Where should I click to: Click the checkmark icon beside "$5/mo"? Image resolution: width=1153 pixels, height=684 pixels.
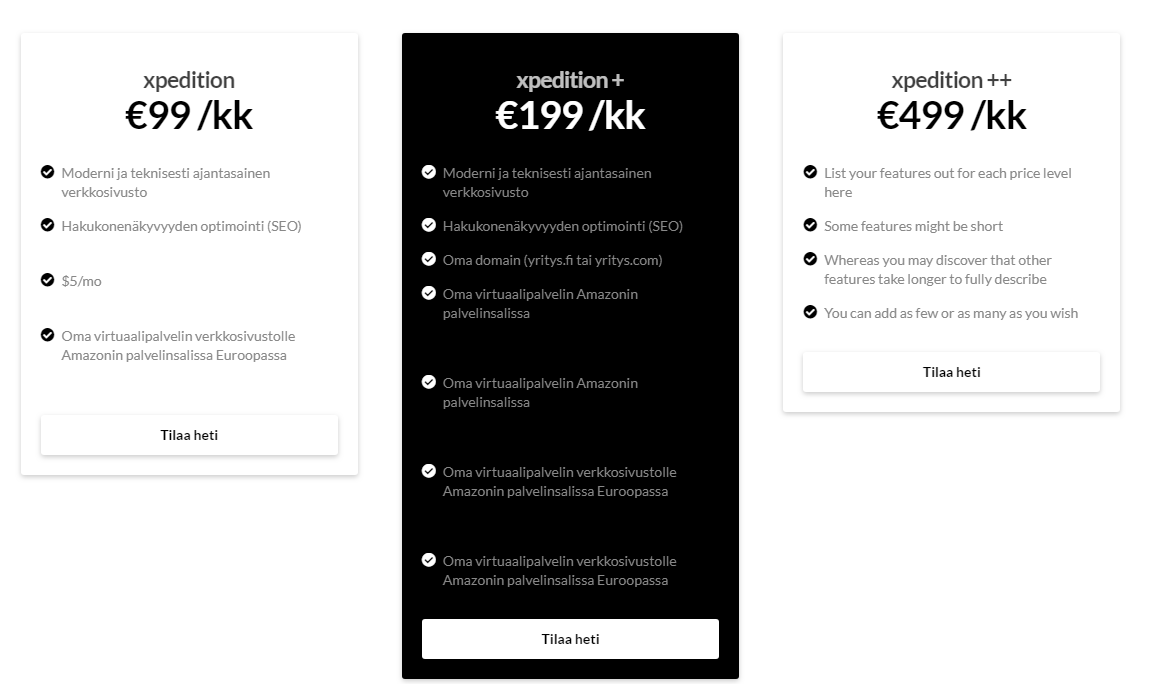point(47,280)
